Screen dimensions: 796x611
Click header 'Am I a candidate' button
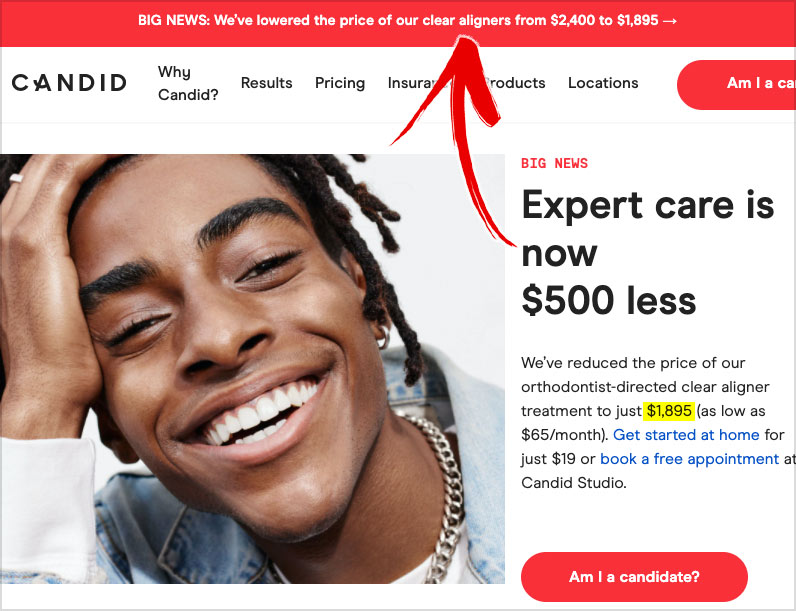(x=737, y=84)
